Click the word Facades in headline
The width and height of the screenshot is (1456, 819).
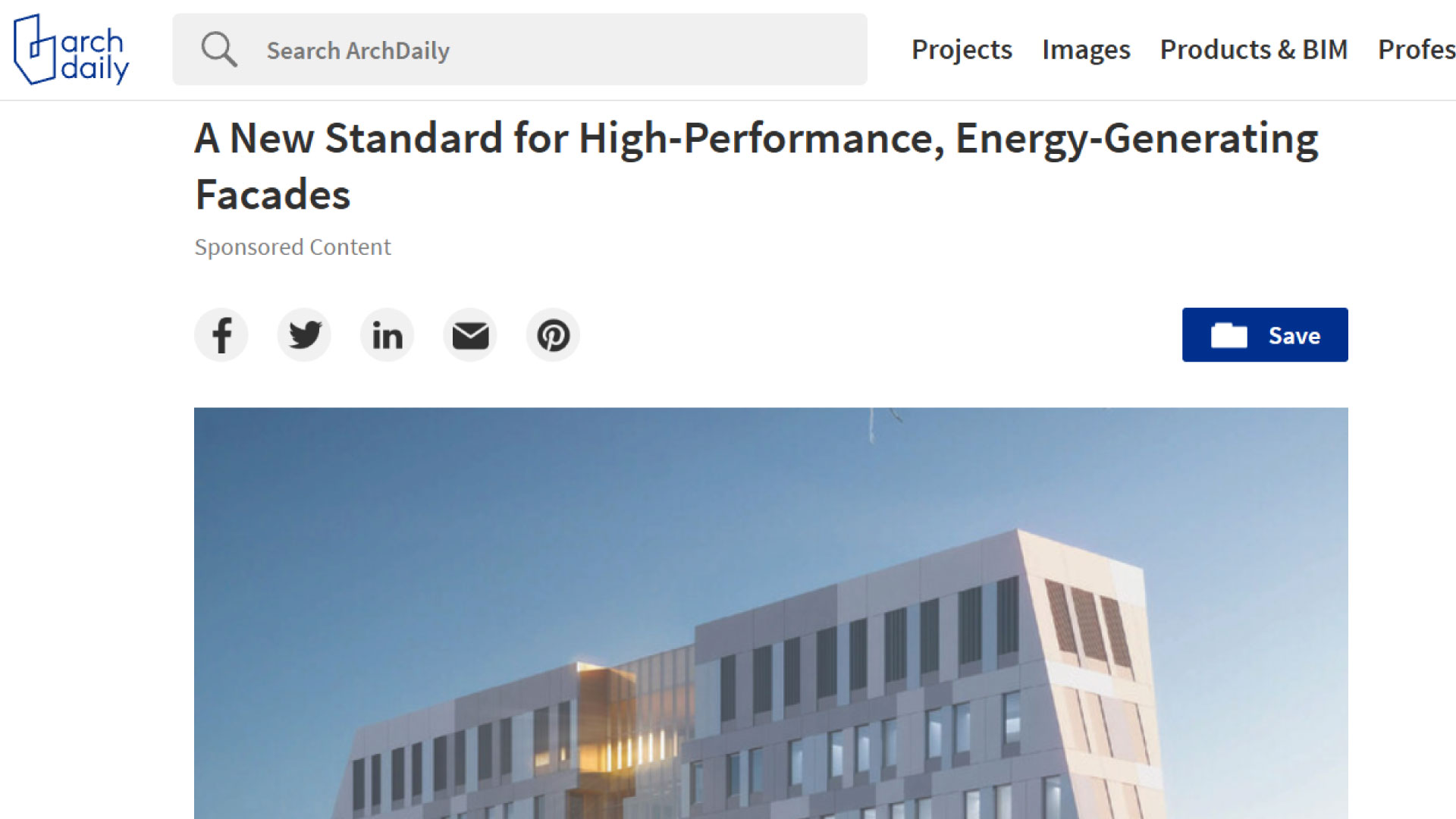point(273,195)
